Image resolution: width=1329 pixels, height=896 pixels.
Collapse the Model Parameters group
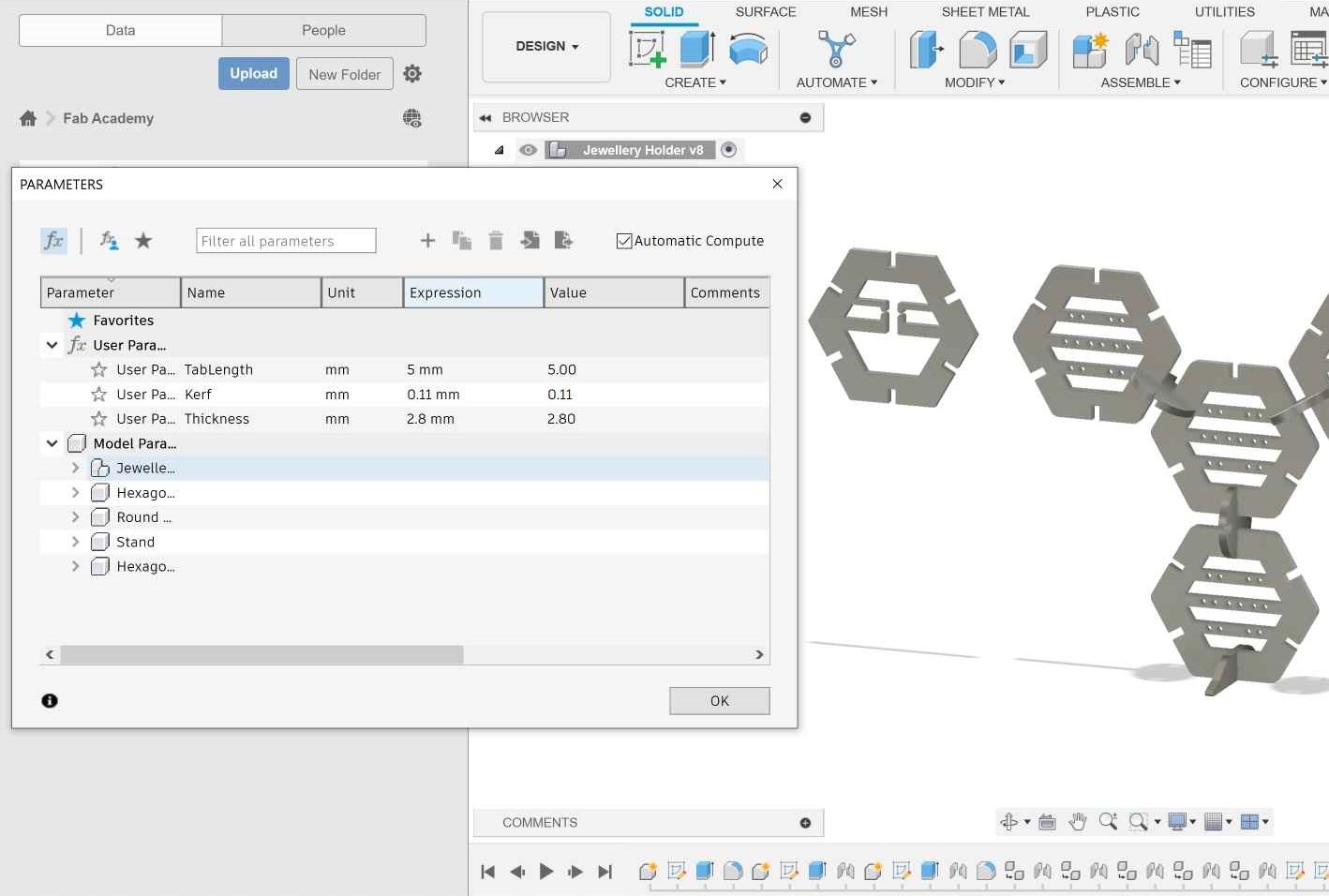[52, 443]
